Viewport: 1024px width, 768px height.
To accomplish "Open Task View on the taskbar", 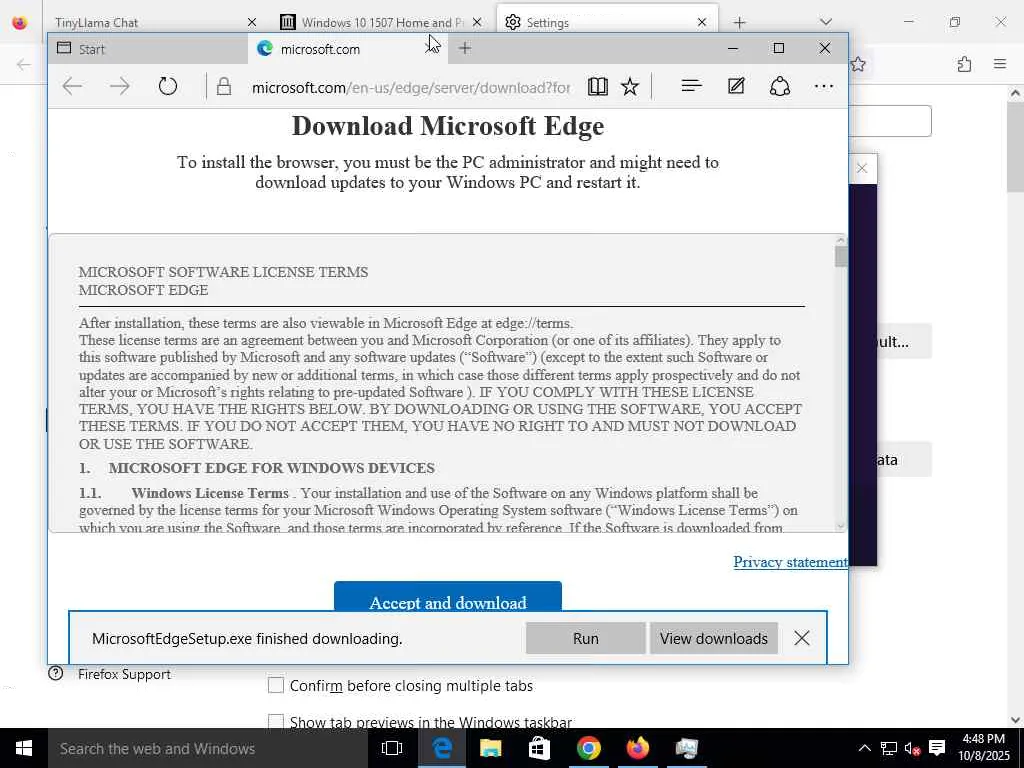I will (392, 748).
